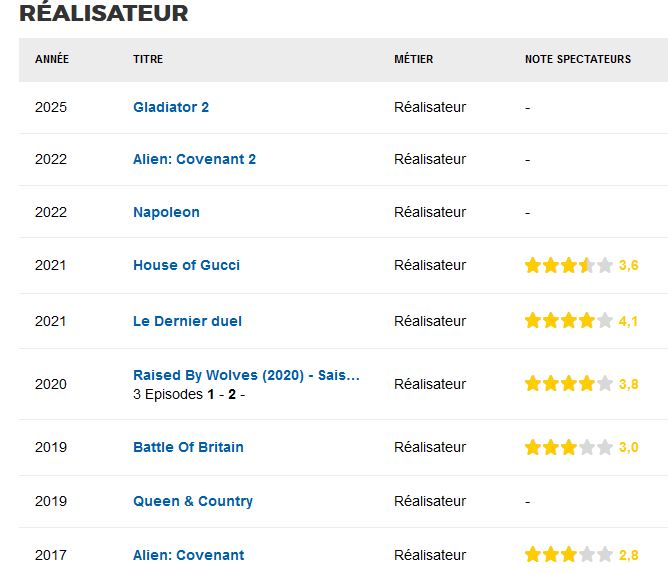Open the 2017 Alien: Covenant link

(x=188, y=555)
